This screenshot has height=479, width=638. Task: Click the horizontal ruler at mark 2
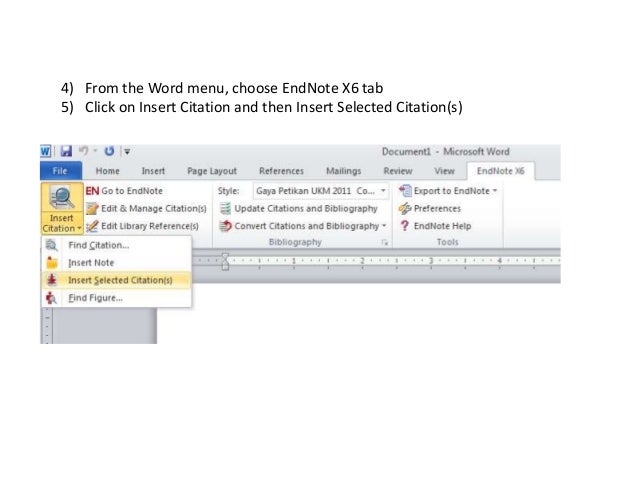[362, 260]
